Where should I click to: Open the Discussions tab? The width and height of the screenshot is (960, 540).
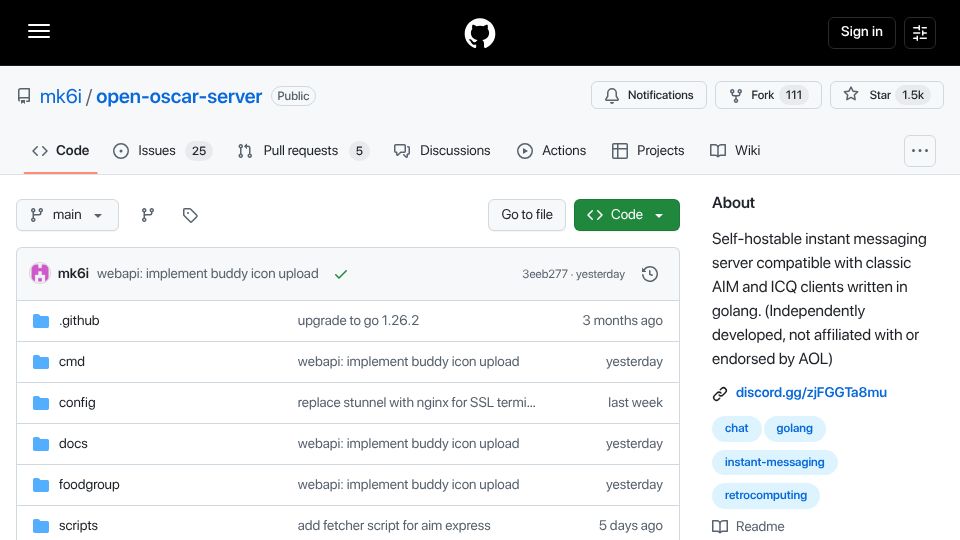[x=442, y=151]
